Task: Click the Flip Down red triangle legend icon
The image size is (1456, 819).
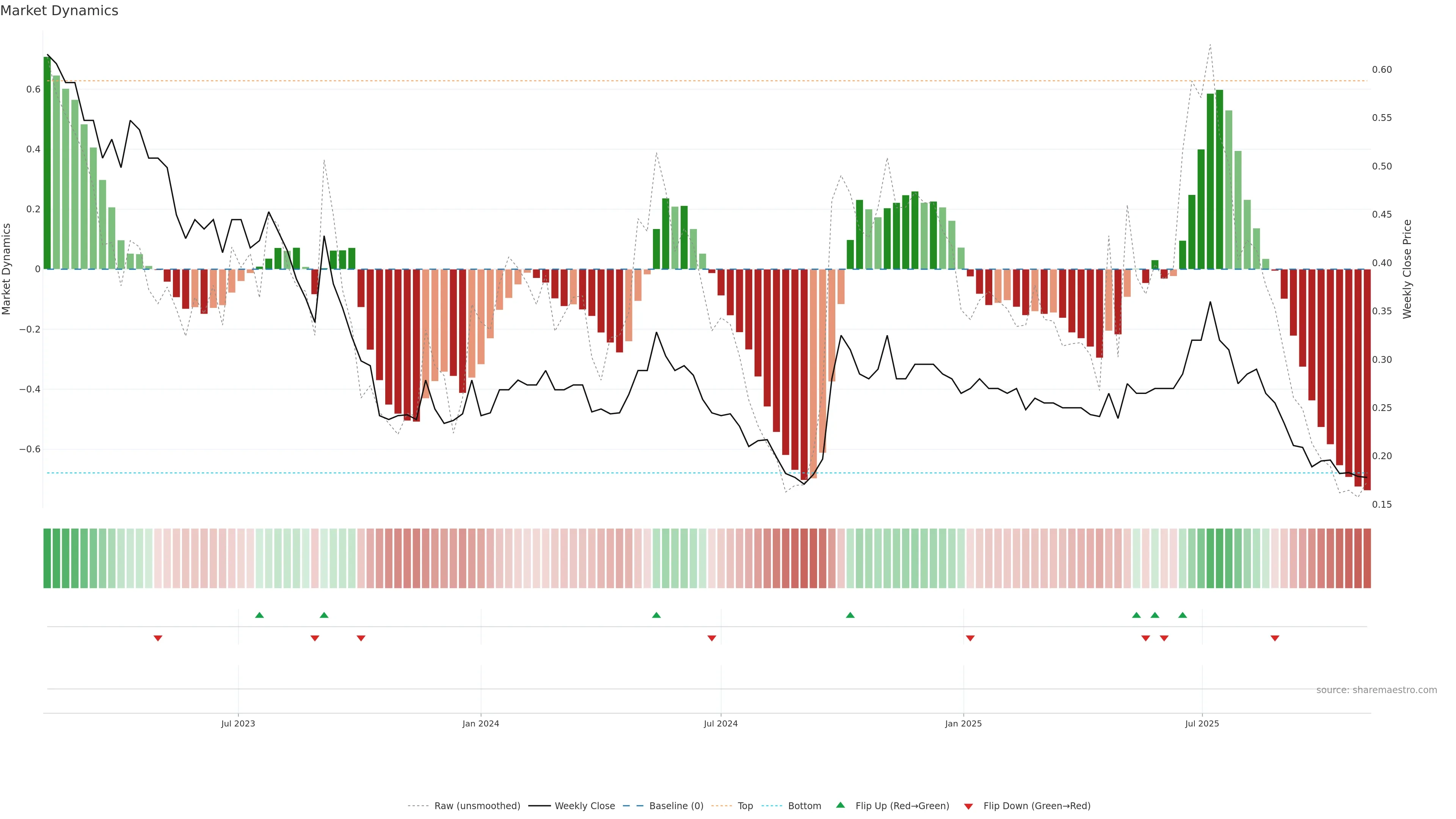Action: pos(968,806)
